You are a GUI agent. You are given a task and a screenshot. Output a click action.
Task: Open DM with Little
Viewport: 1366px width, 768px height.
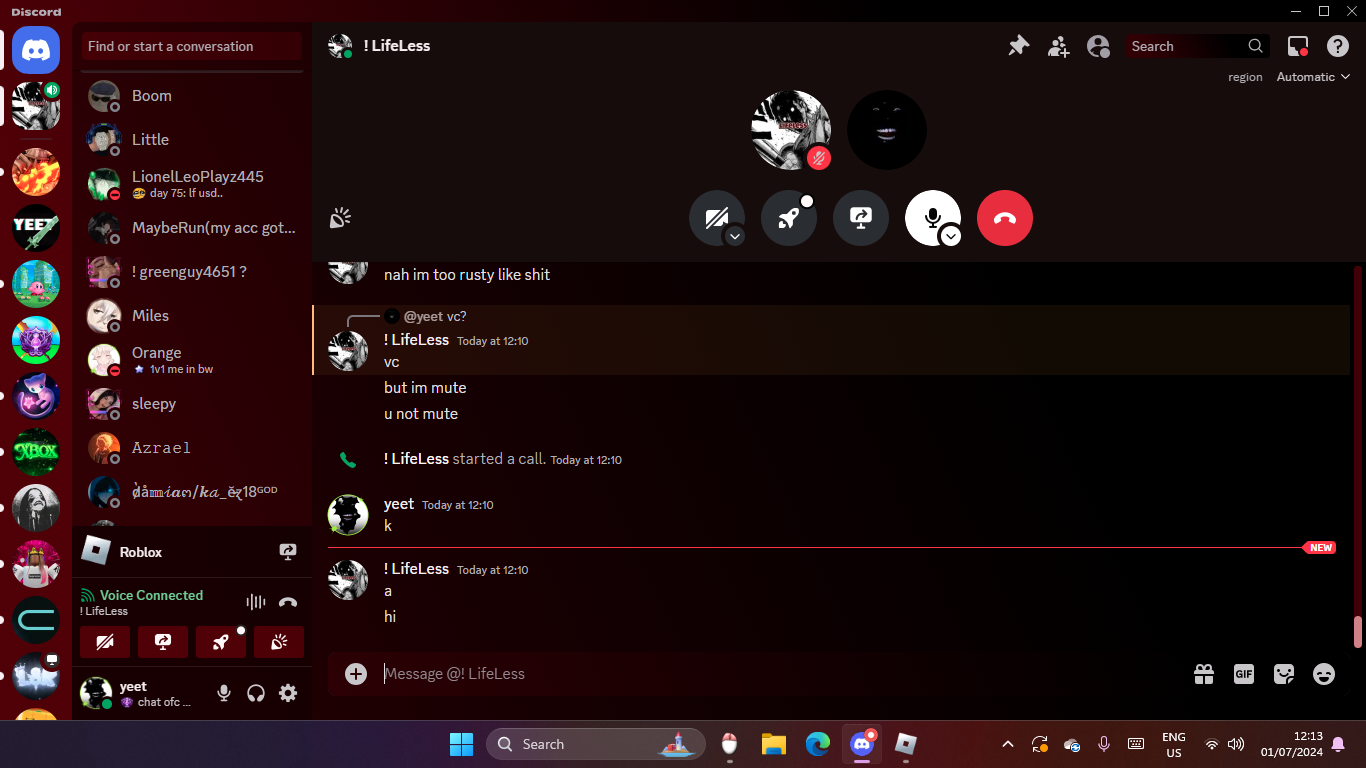[192, 140]
